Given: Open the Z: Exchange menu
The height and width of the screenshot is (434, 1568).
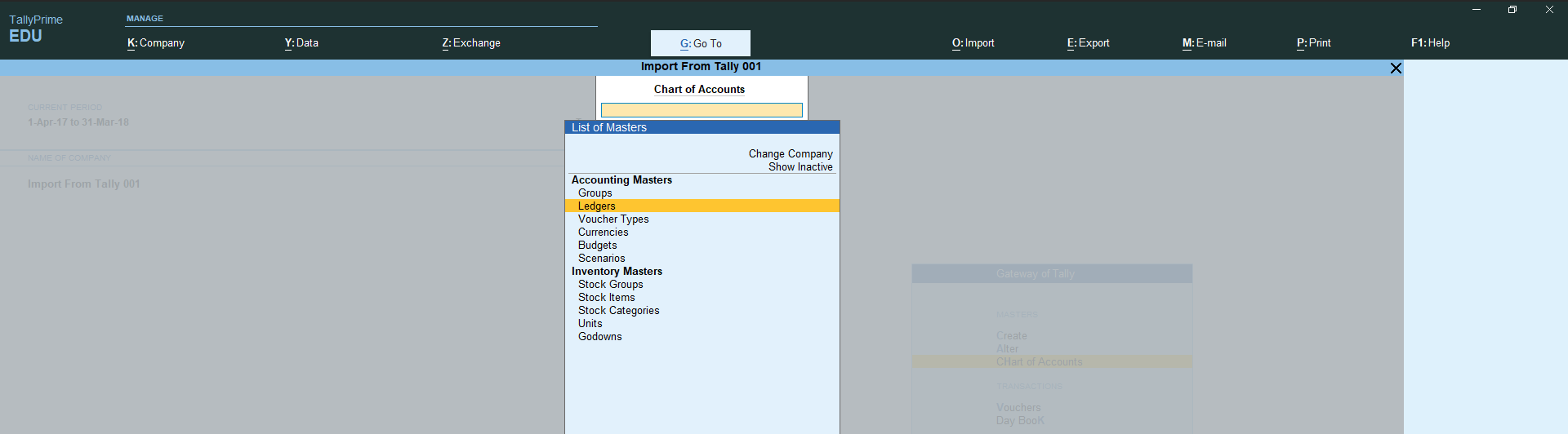Looking at the screenshot, I should [x=471, y=43].
